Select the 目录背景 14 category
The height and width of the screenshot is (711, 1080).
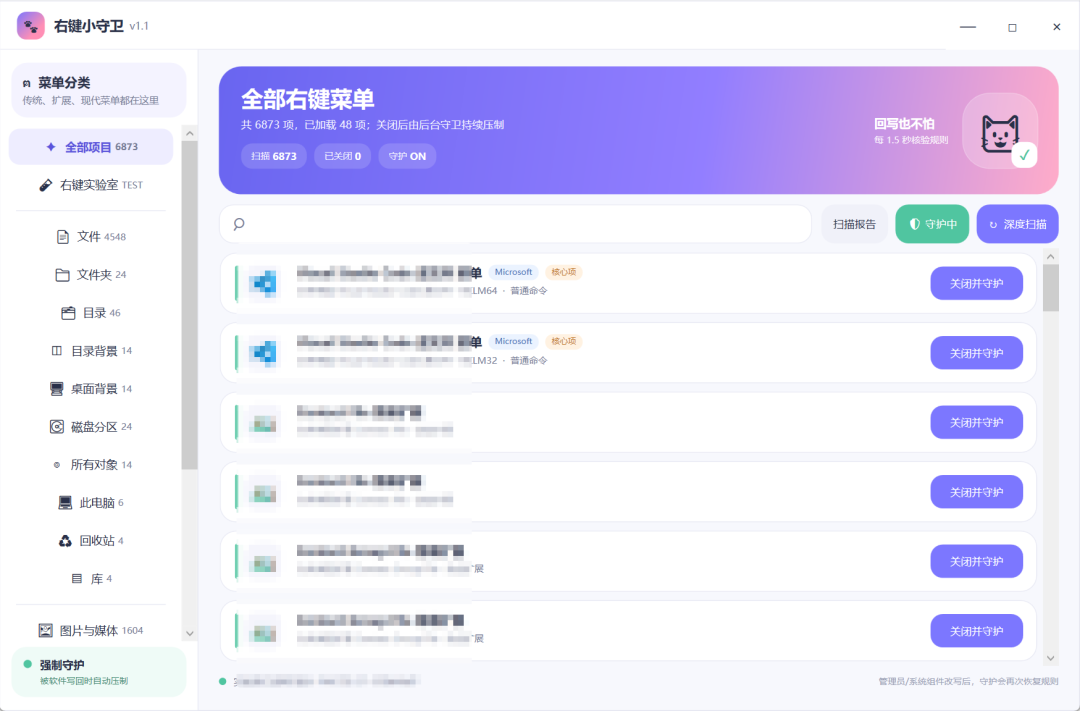tap(91, 351)
